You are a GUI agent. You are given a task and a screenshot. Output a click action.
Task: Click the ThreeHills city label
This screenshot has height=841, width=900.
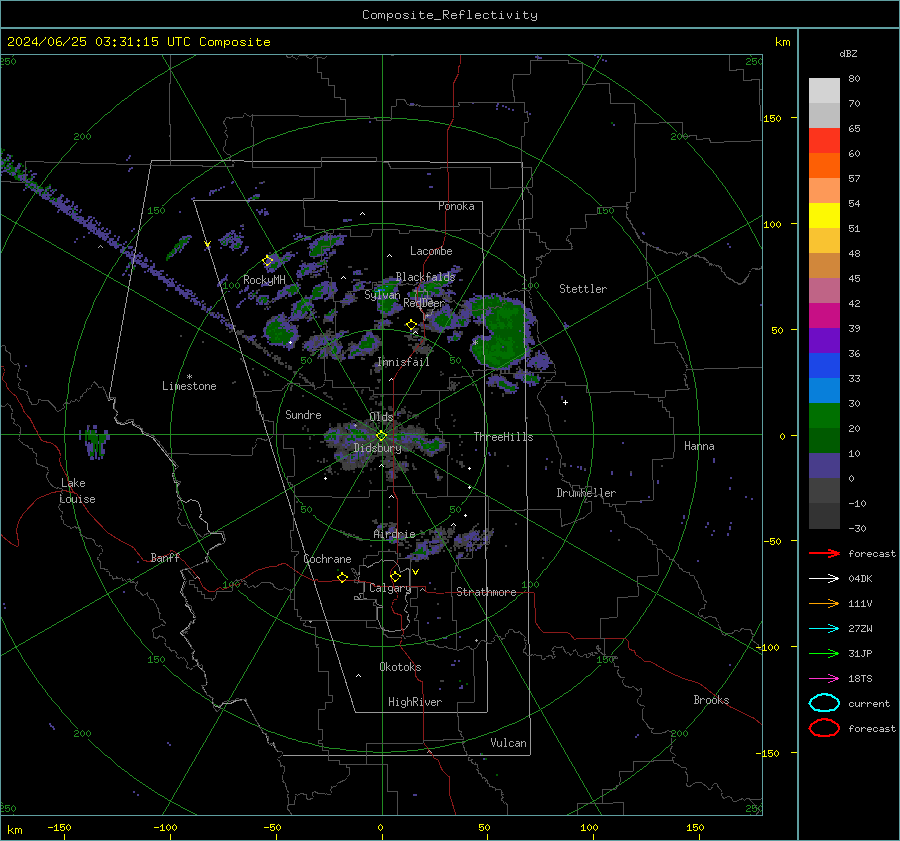click(x=503, y=437)
